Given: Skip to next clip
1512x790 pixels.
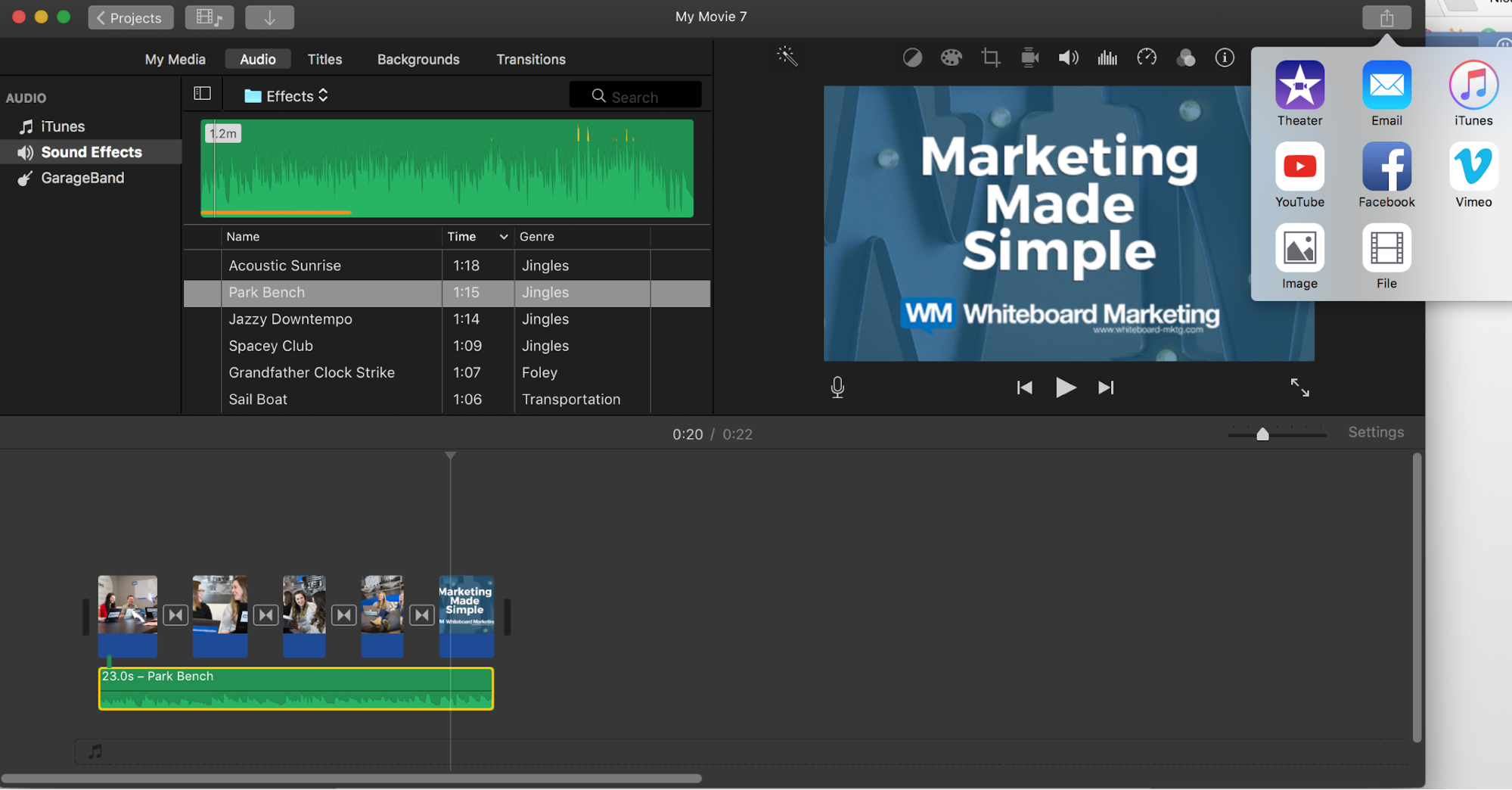Looking at the screenshot, I should coord(1106,387).
